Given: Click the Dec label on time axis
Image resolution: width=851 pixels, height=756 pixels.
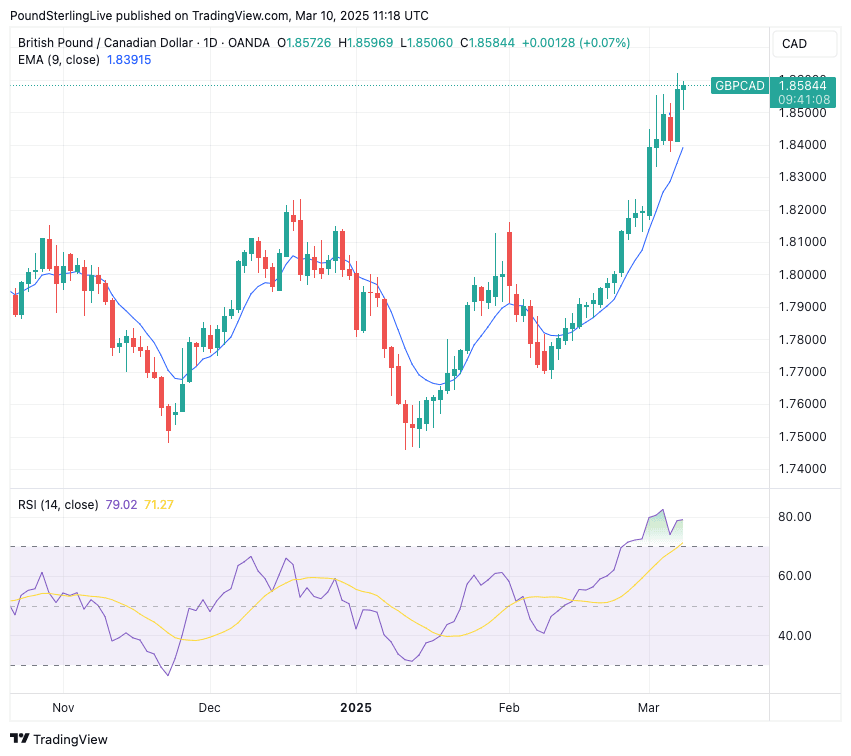Looking at the screenshot, I should coord(209,708).
